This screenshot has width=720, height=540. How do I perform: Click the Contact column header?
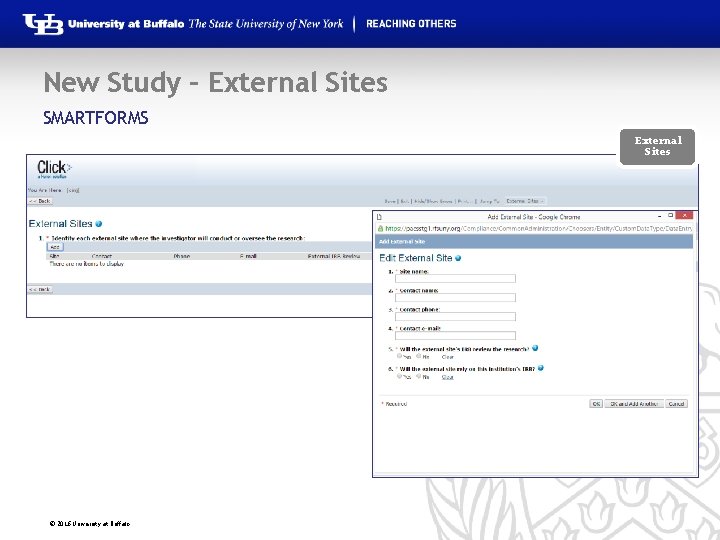pyautogui.click(x=101, y=256)
